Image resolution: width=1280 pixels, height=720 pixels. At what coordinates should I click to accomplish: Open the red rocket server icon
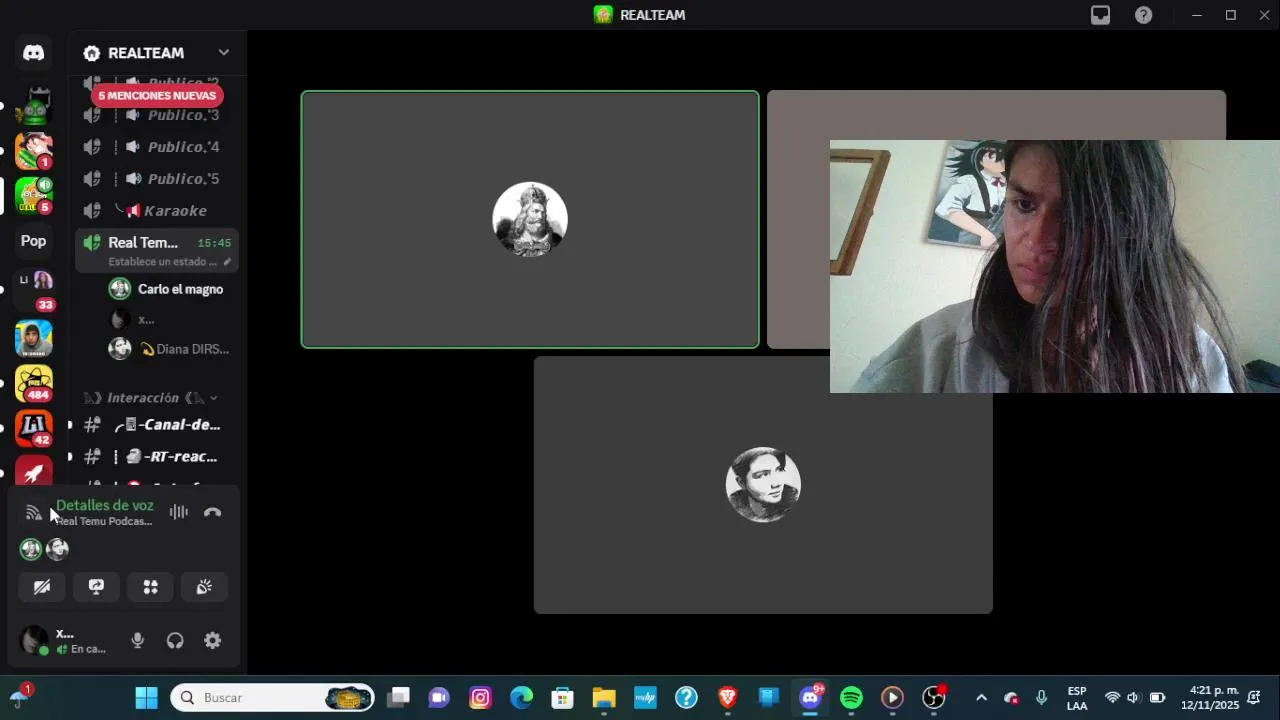pyautogui.click(x=34, y=472)
